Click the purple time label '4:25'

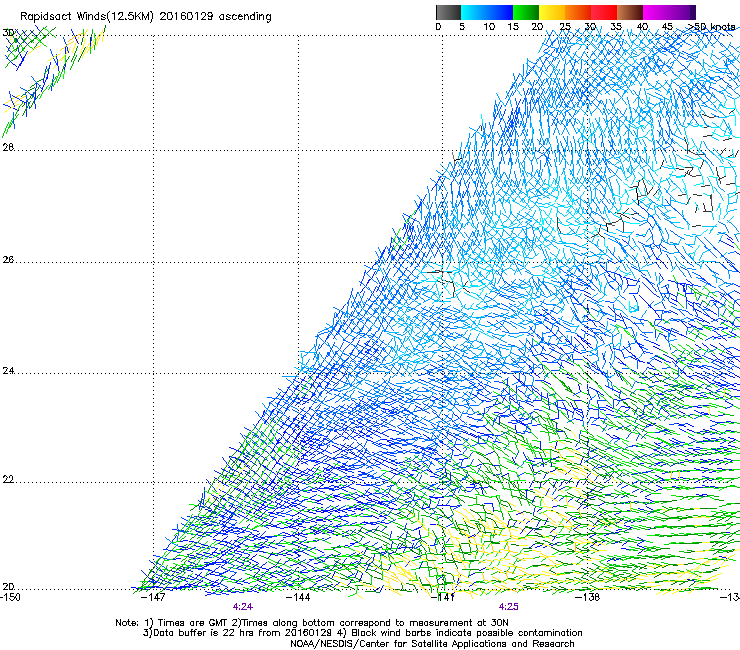coord(508,607)
